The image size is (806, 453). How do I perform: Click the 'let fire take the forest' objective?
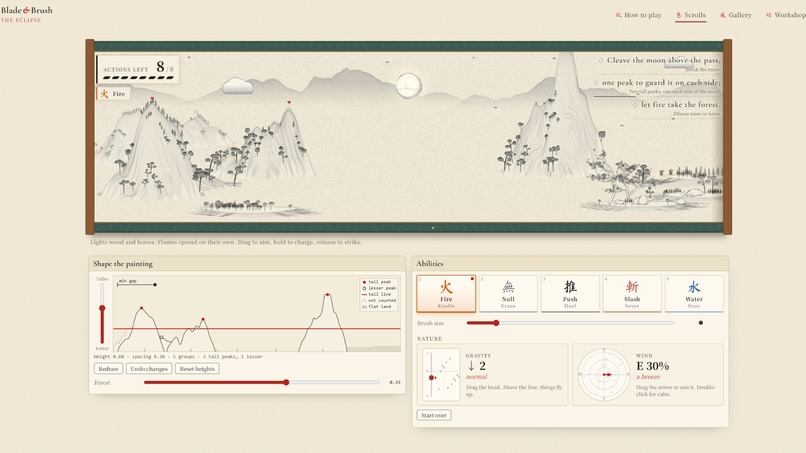(681, 105)
